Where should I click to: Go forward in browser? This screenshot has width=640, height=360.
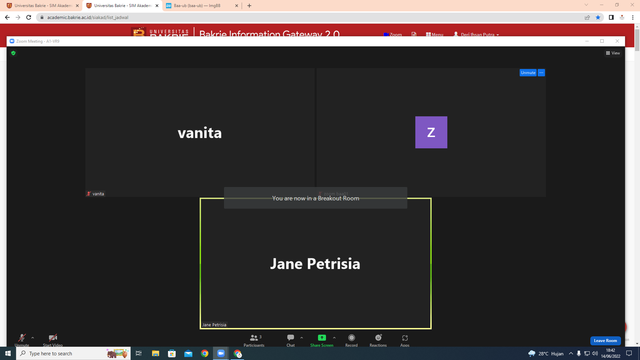point(18,18)
